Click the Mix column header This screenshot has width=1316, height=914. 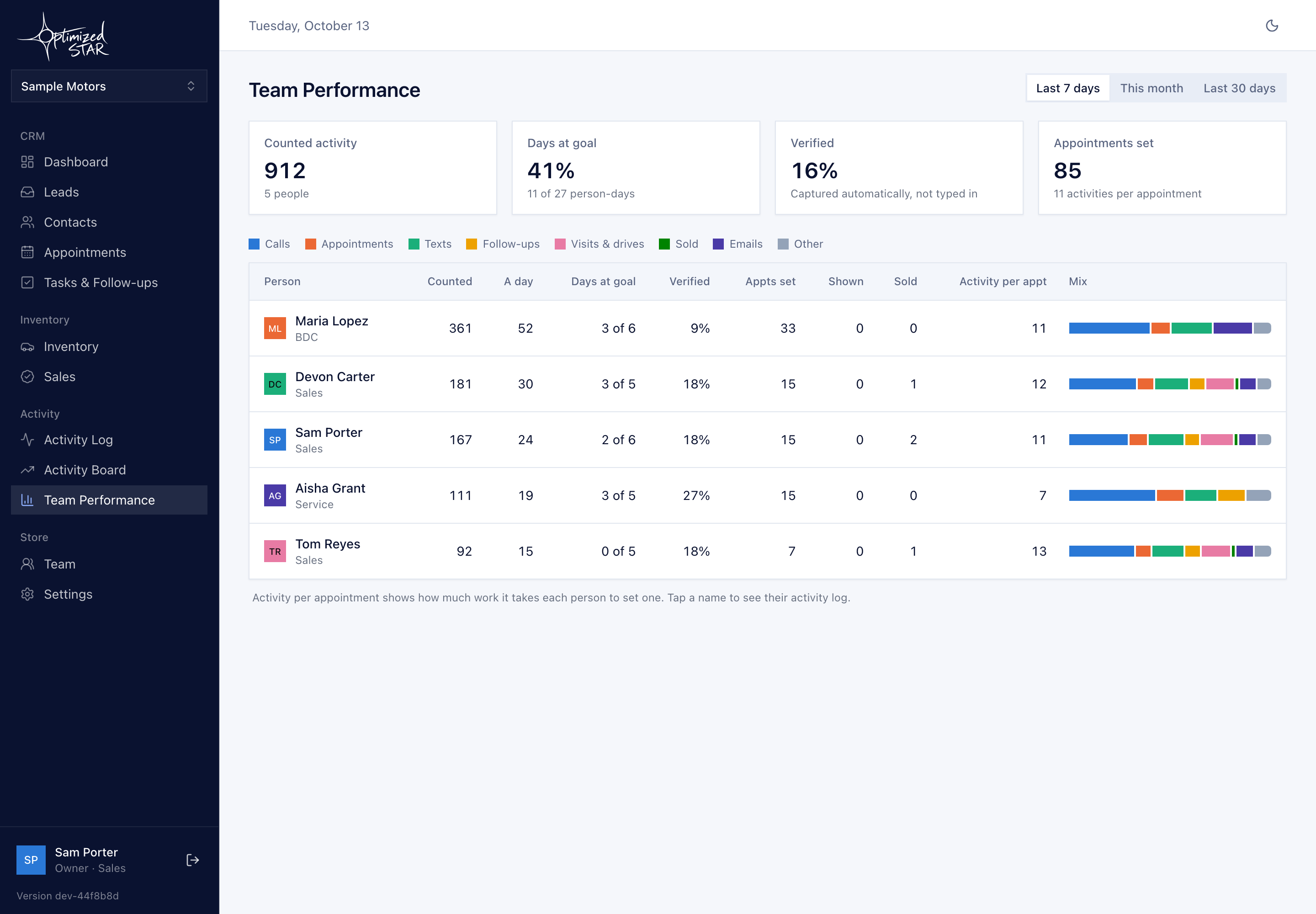click(x=1078, y=282)
